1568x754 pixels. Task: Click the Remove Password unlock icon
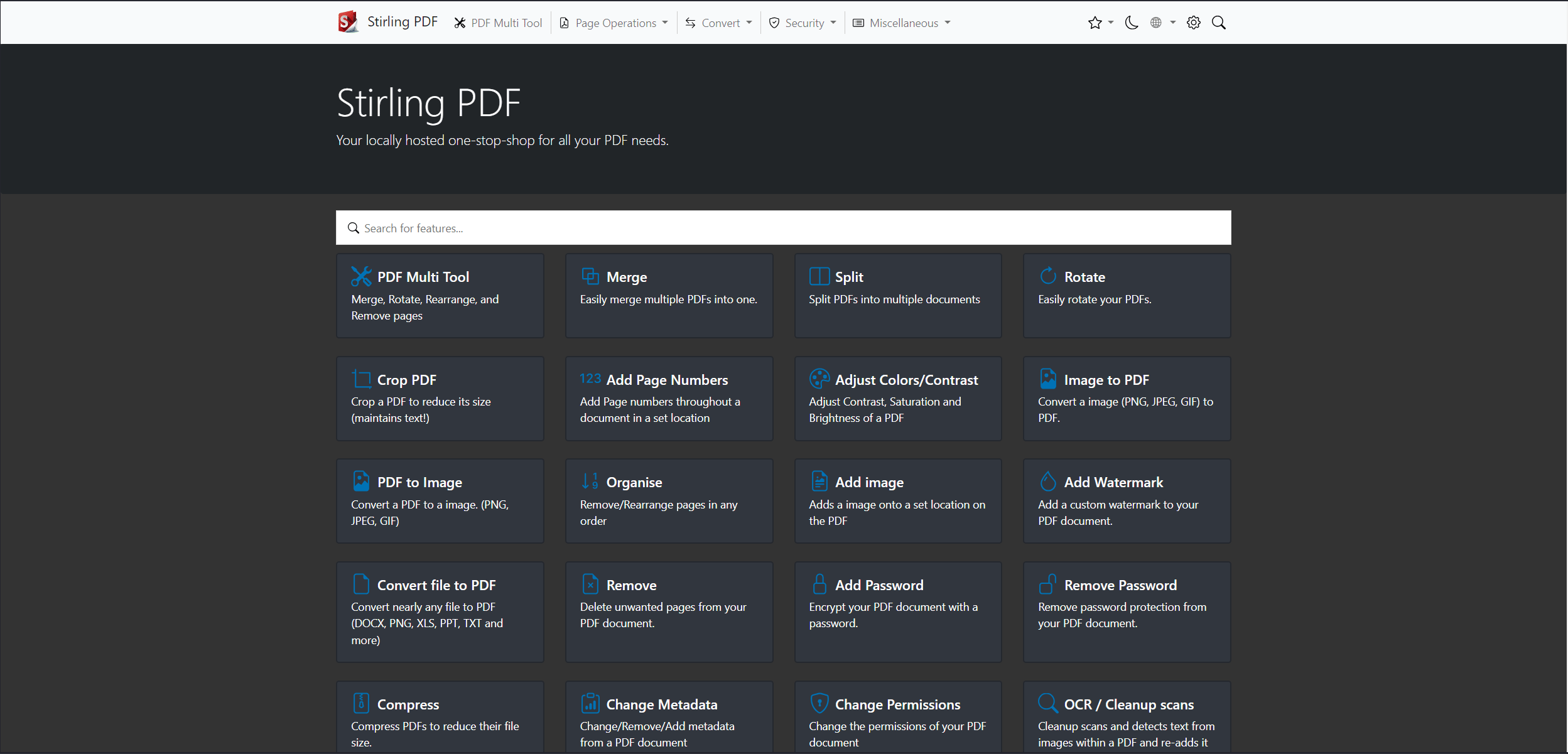click(x=1048, y=584)
